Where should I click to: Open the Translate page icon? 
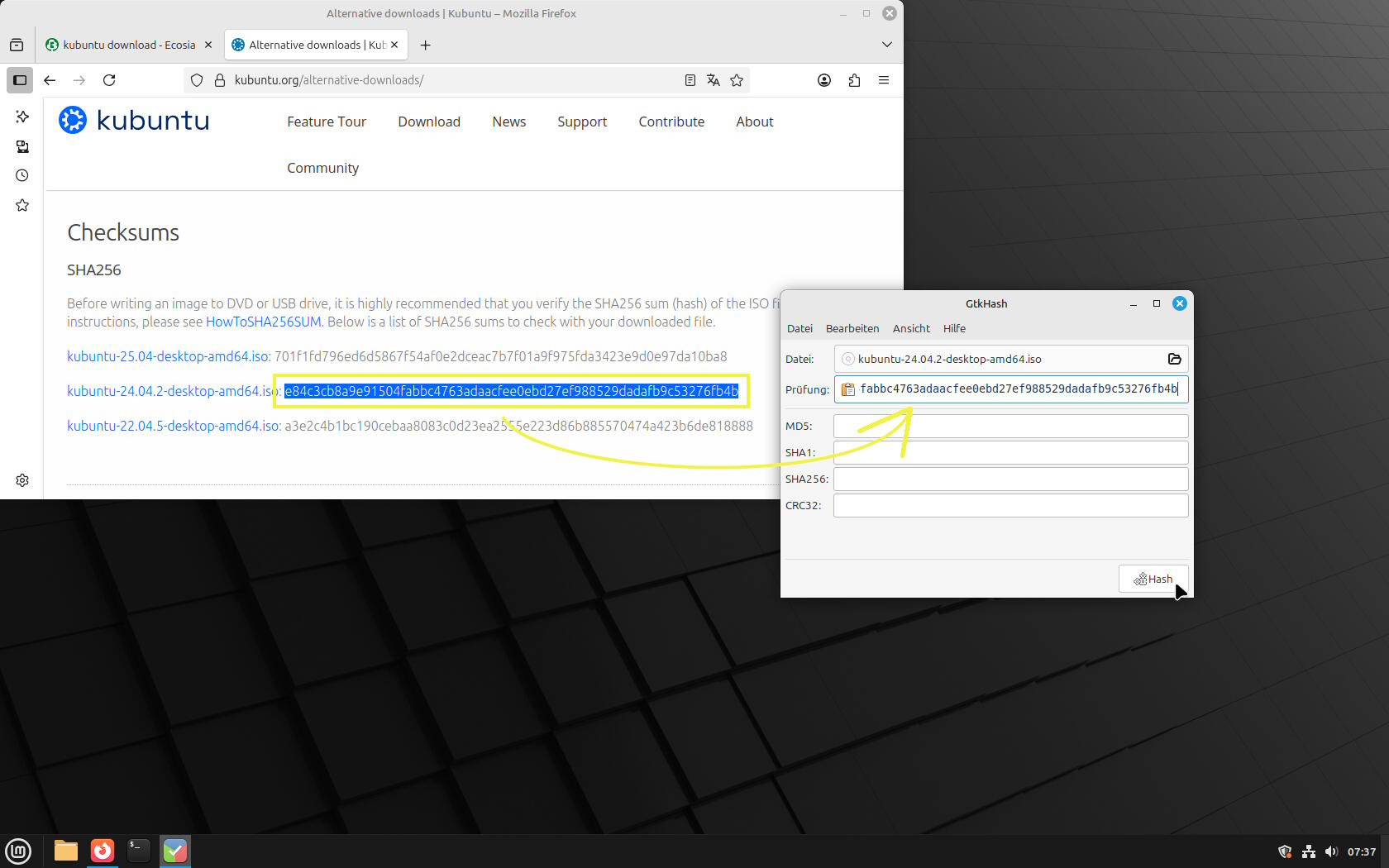point(714,80)
